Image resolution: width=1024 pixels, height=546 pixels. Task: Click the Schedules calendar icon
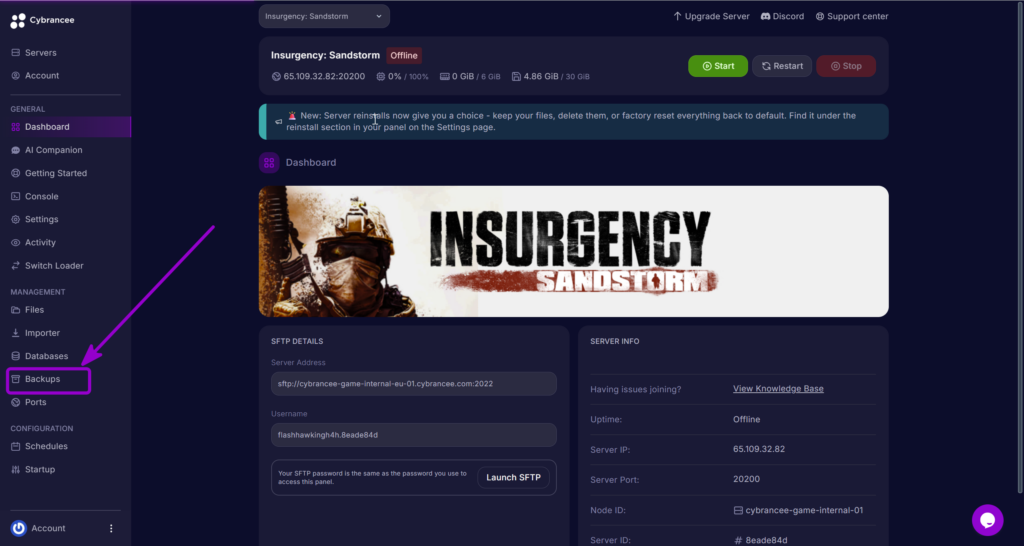pyautogui.click(x=16, y=446)
